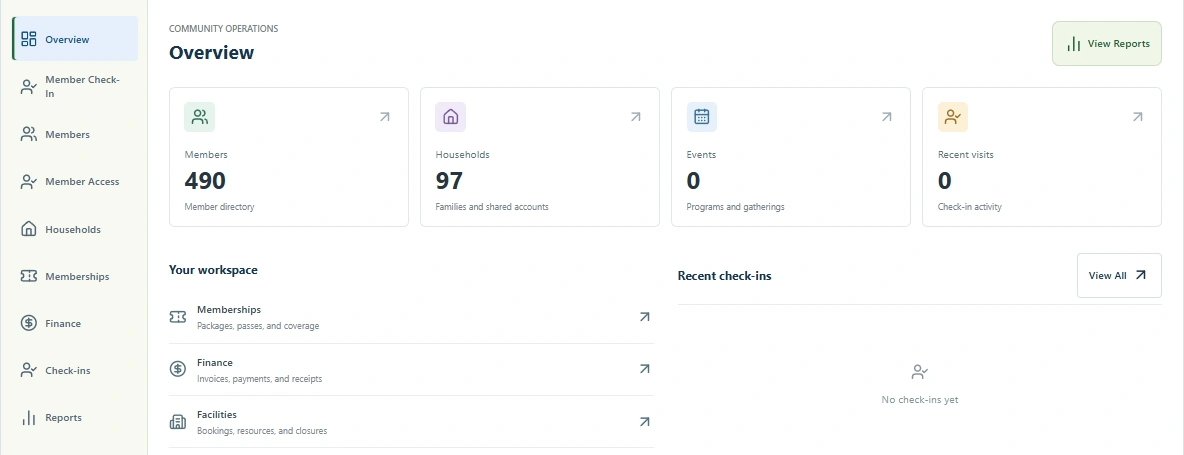Select Members in the sidebar

(x=75, y=134)
